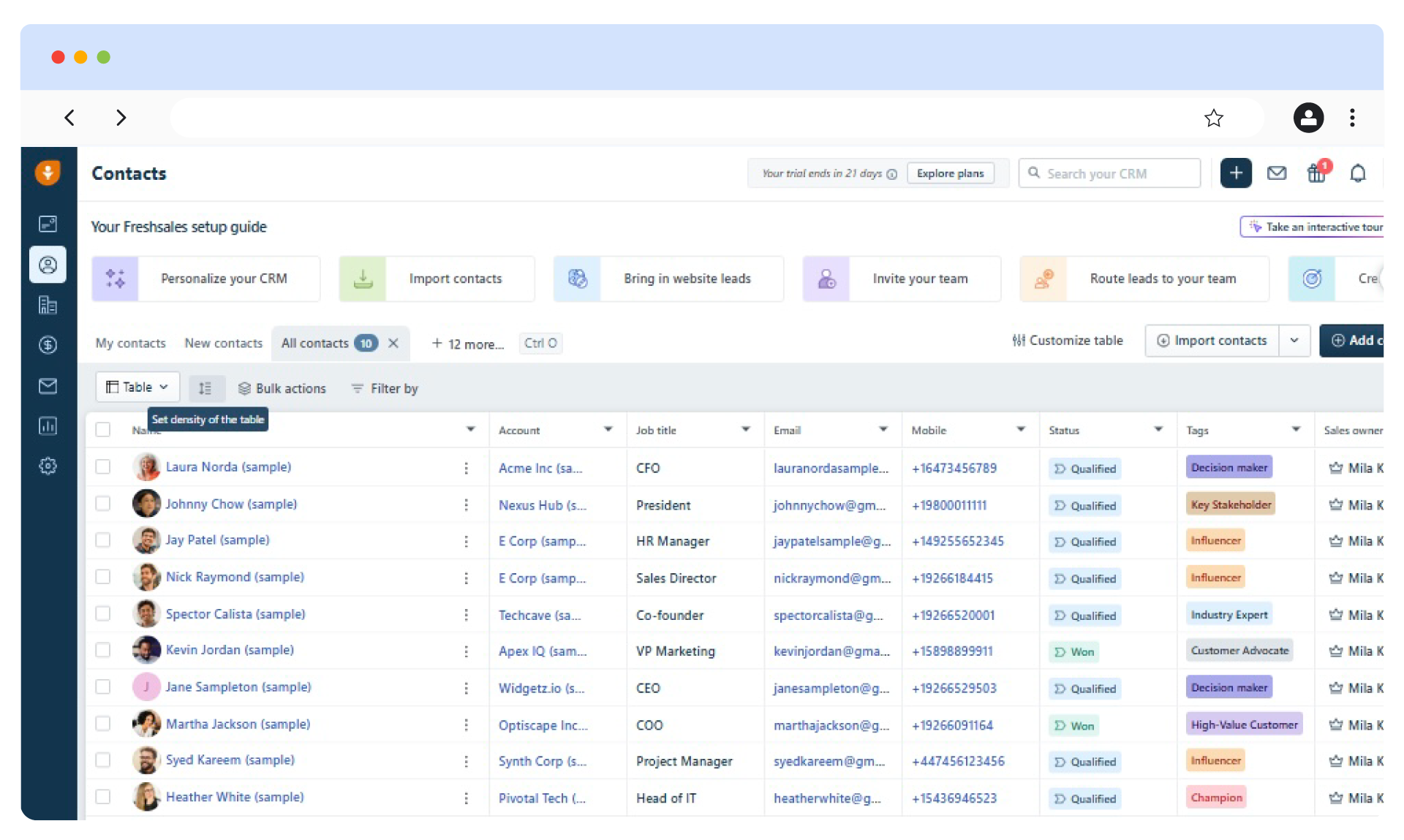This screenshot has width=1404, height=840.
Task: Open the notifications bell
Action: click(x=1357, y=173)
